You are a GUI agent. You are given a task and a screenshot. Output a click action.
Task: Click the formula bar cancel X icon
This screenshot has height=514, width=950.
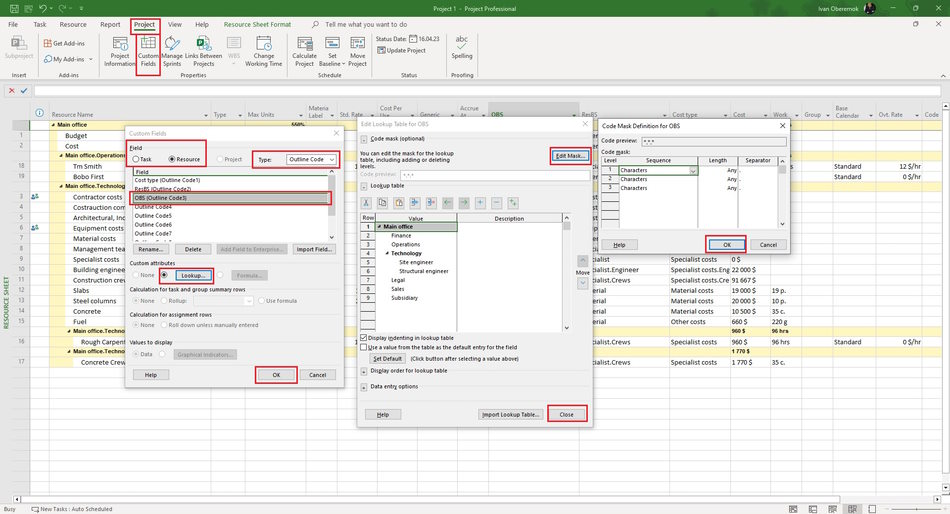(12, 90)
